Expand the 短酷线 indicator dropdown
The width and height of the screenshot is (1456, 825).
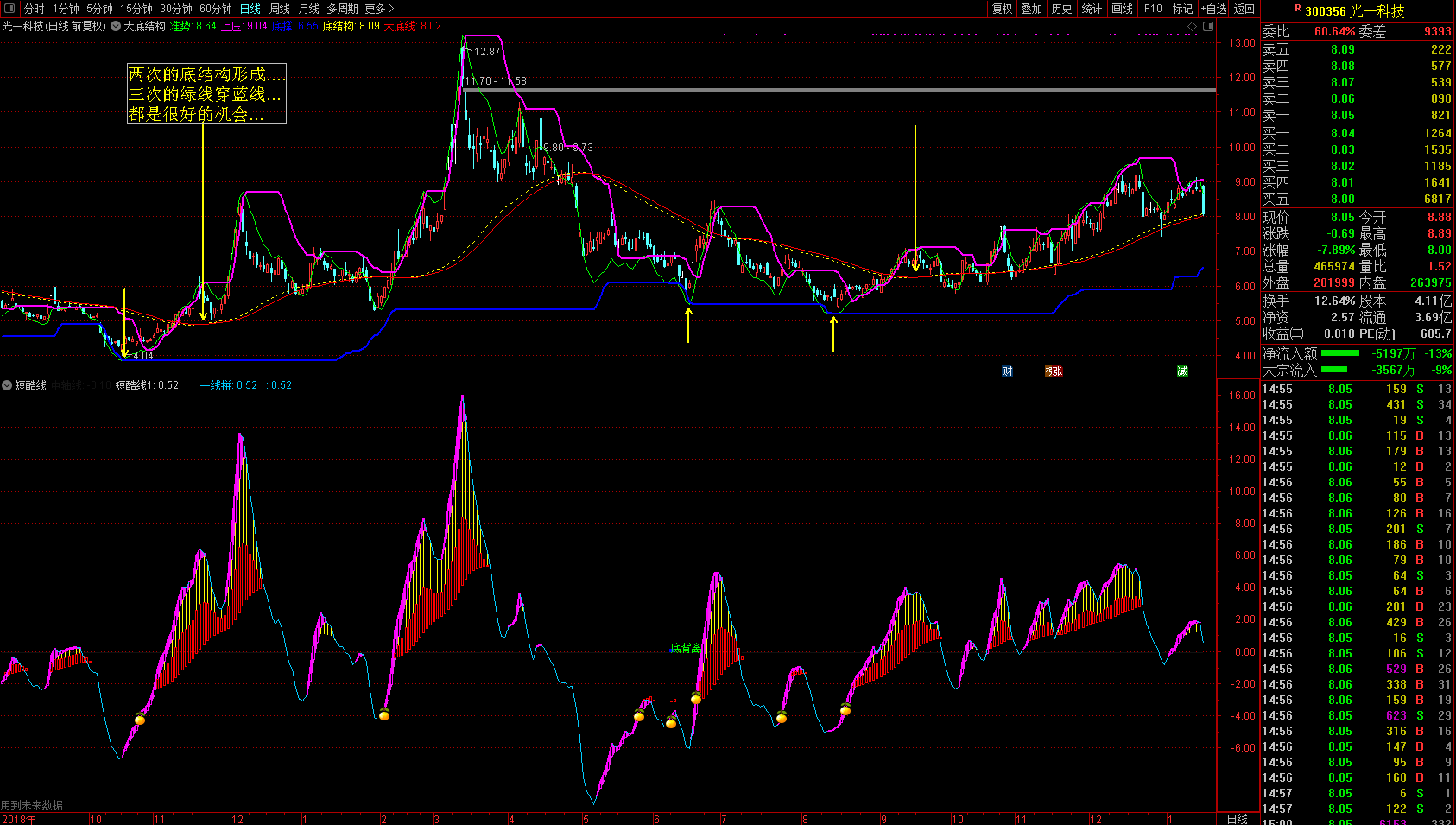click(x=7, y=385)
